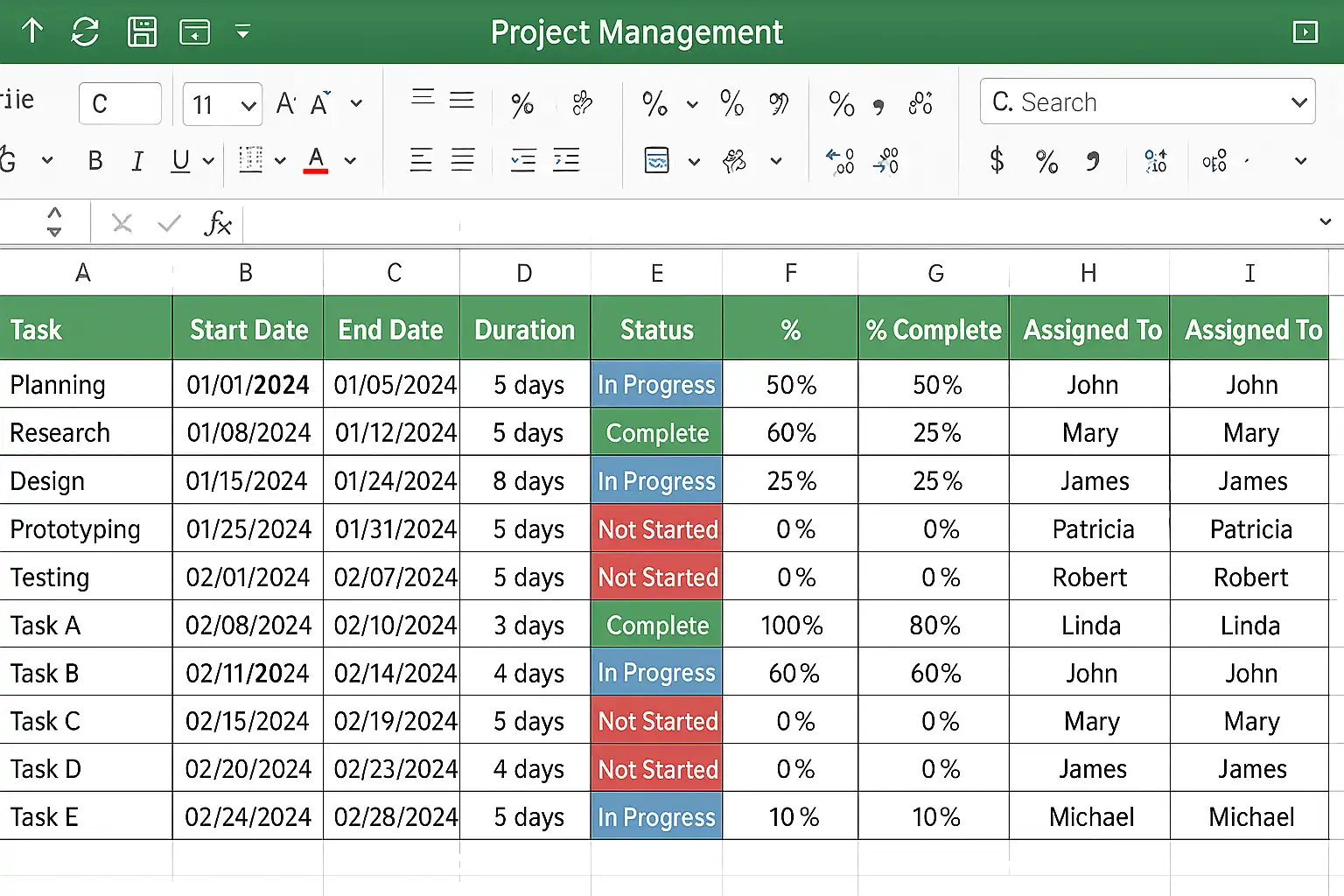Click the up arrow icon in title bar
Screen dimensions: 1344x896
32,31
